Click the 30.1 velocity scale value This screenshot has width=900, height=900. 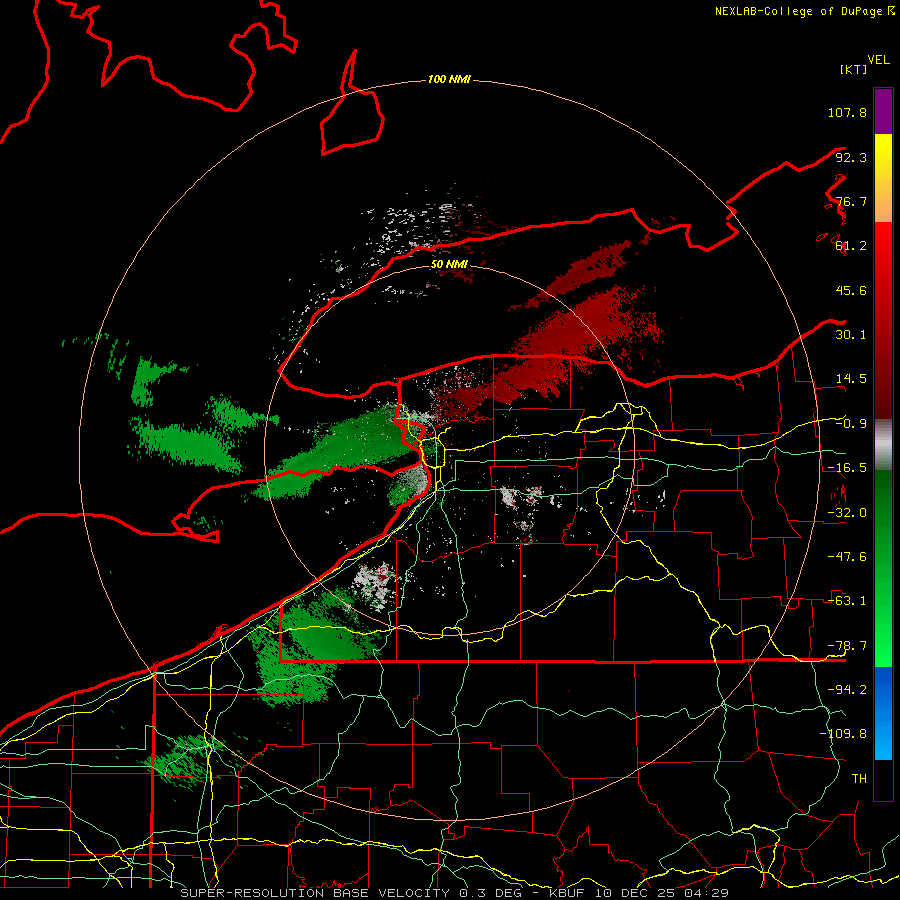[851, 335]
